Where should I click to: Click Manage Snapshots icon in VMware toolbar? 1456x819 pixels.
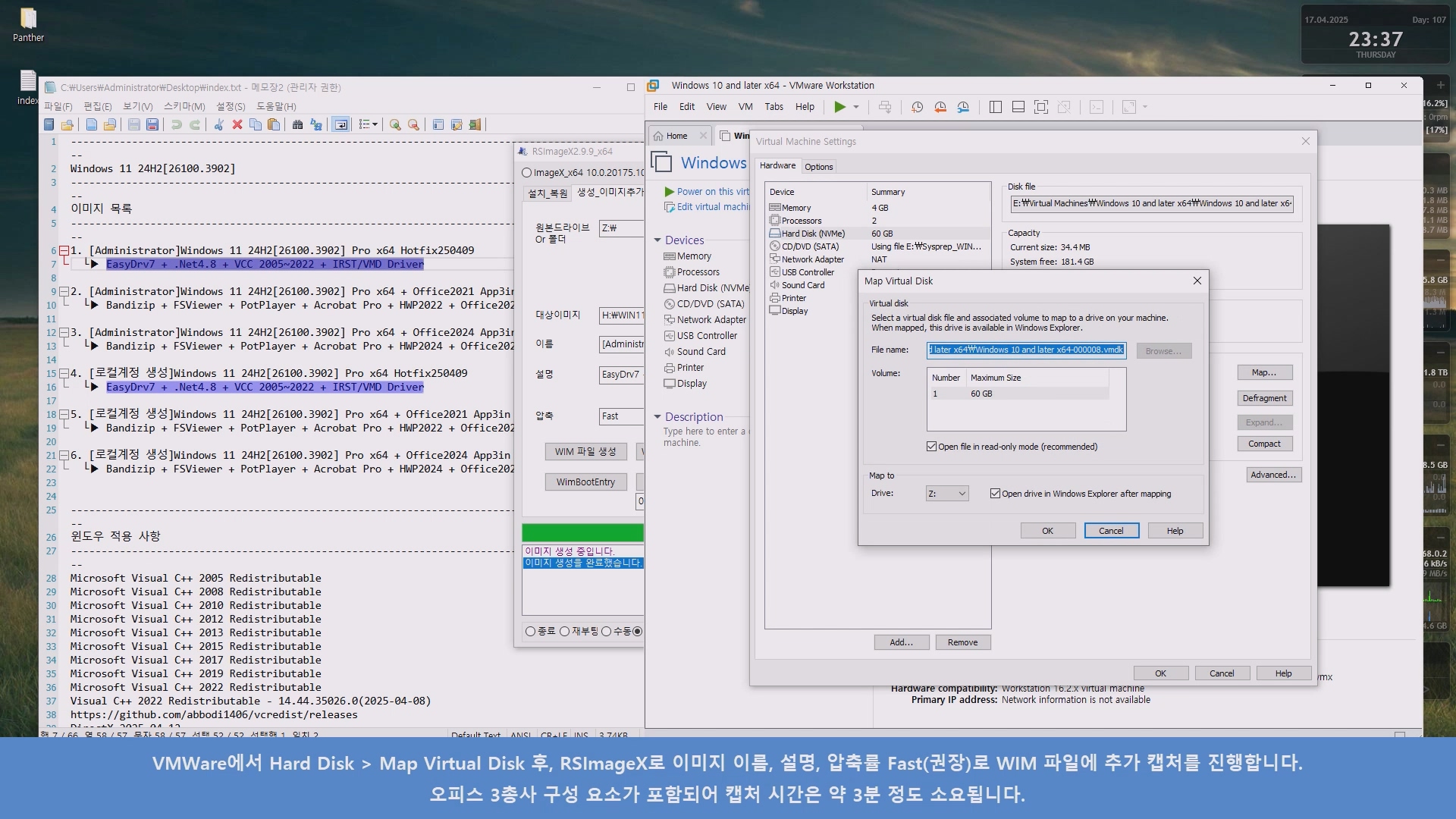click(x=963, y=107)
